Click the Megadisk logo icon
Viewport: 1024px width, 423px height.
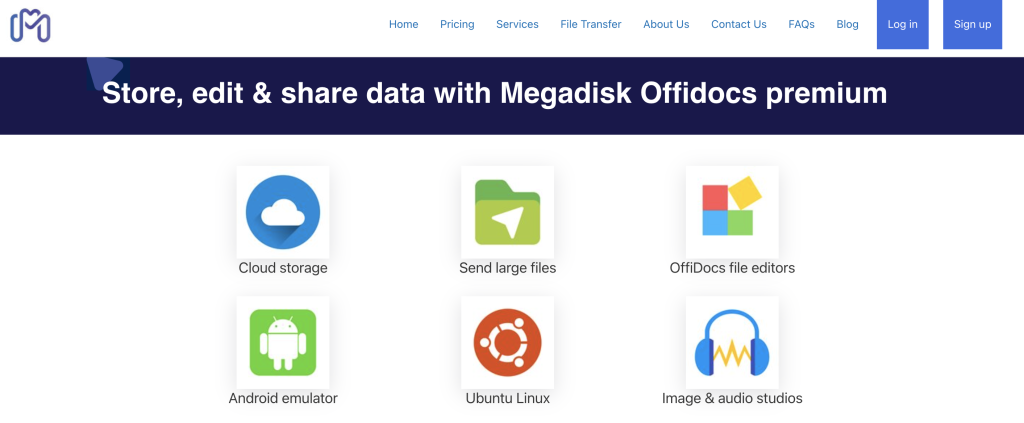(30, 25)
